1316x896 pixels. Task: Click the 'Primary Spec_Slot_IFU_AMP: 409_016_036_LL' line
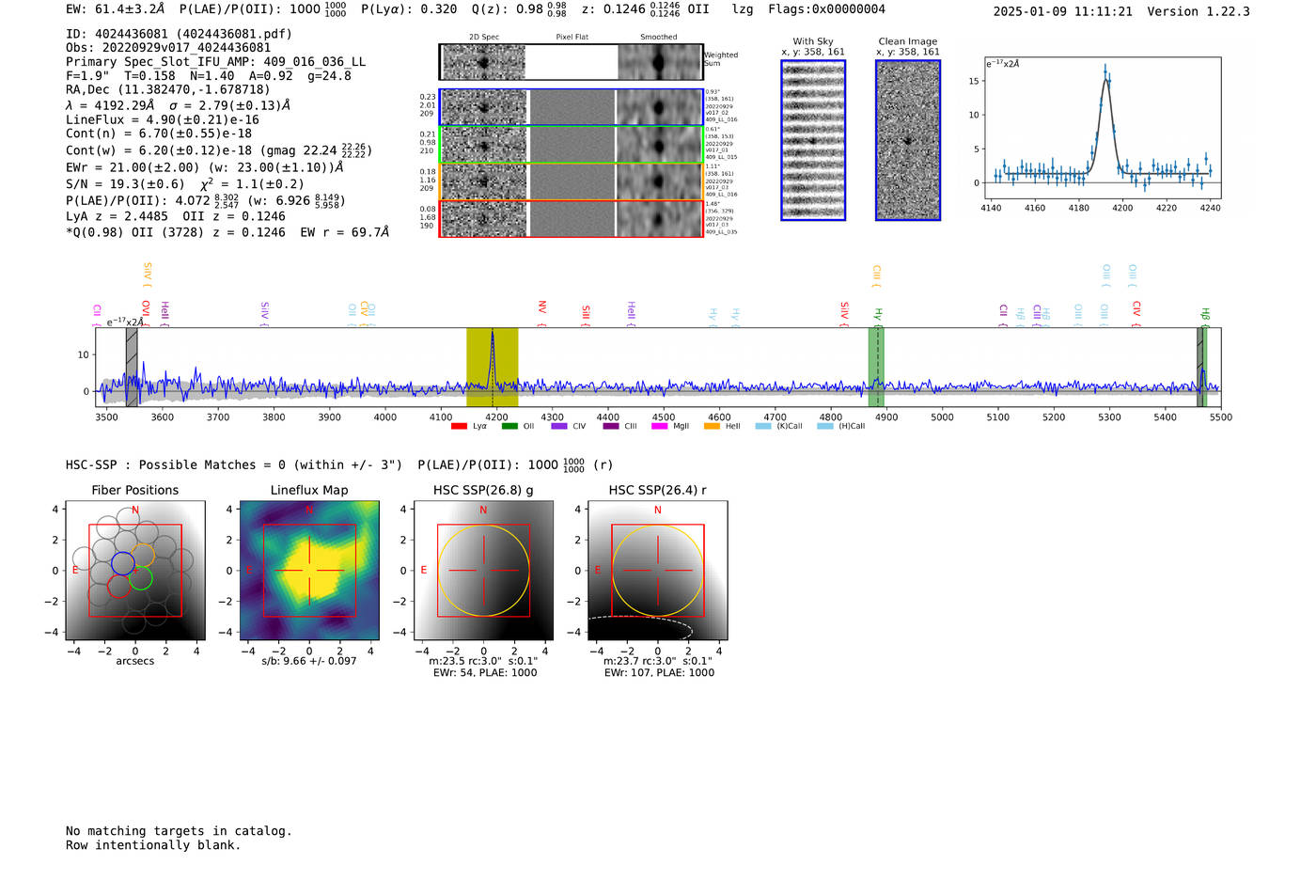point(216,62)
